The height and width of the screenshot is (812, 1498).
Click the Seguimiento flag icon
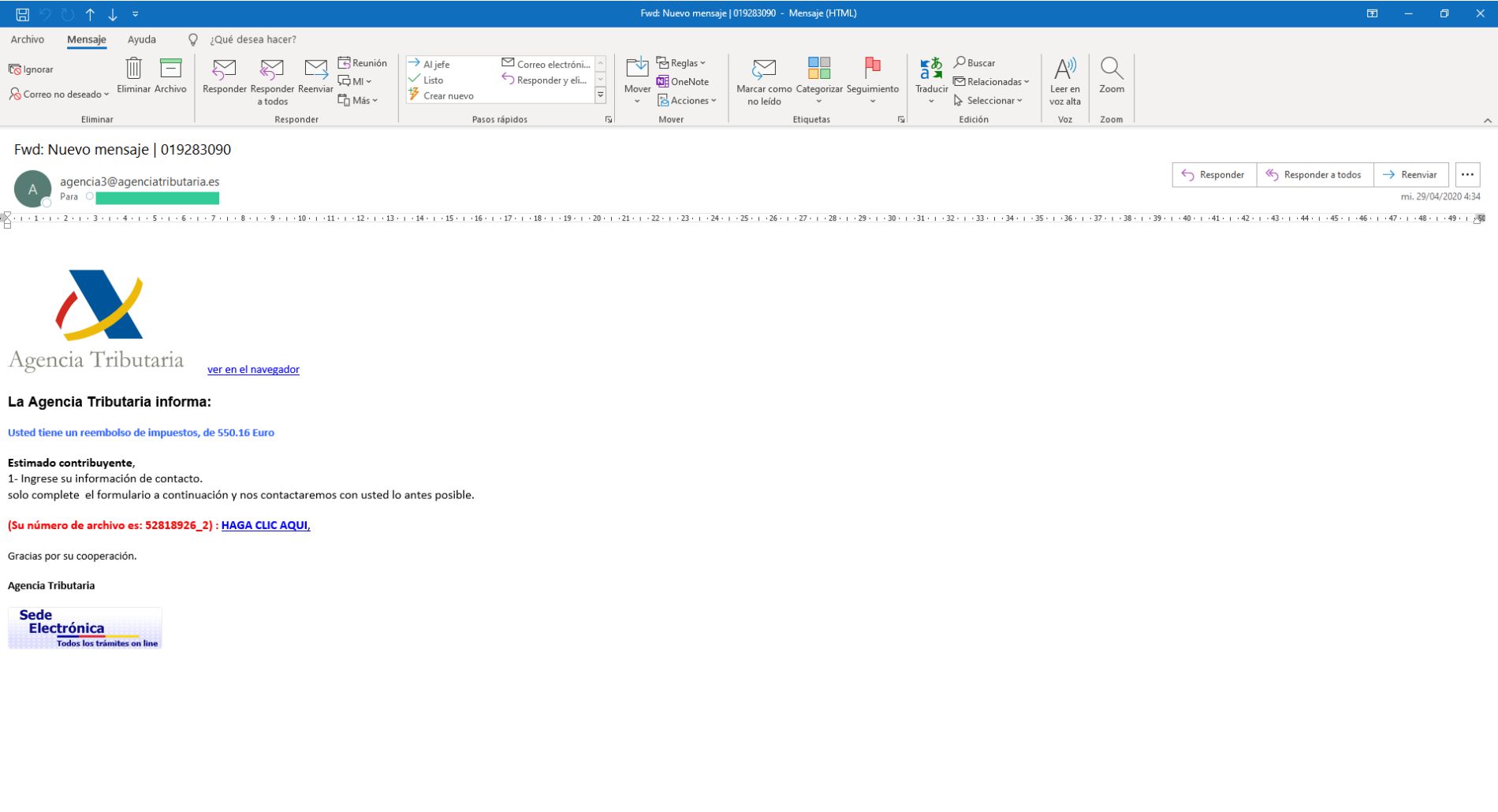[872, 69]
